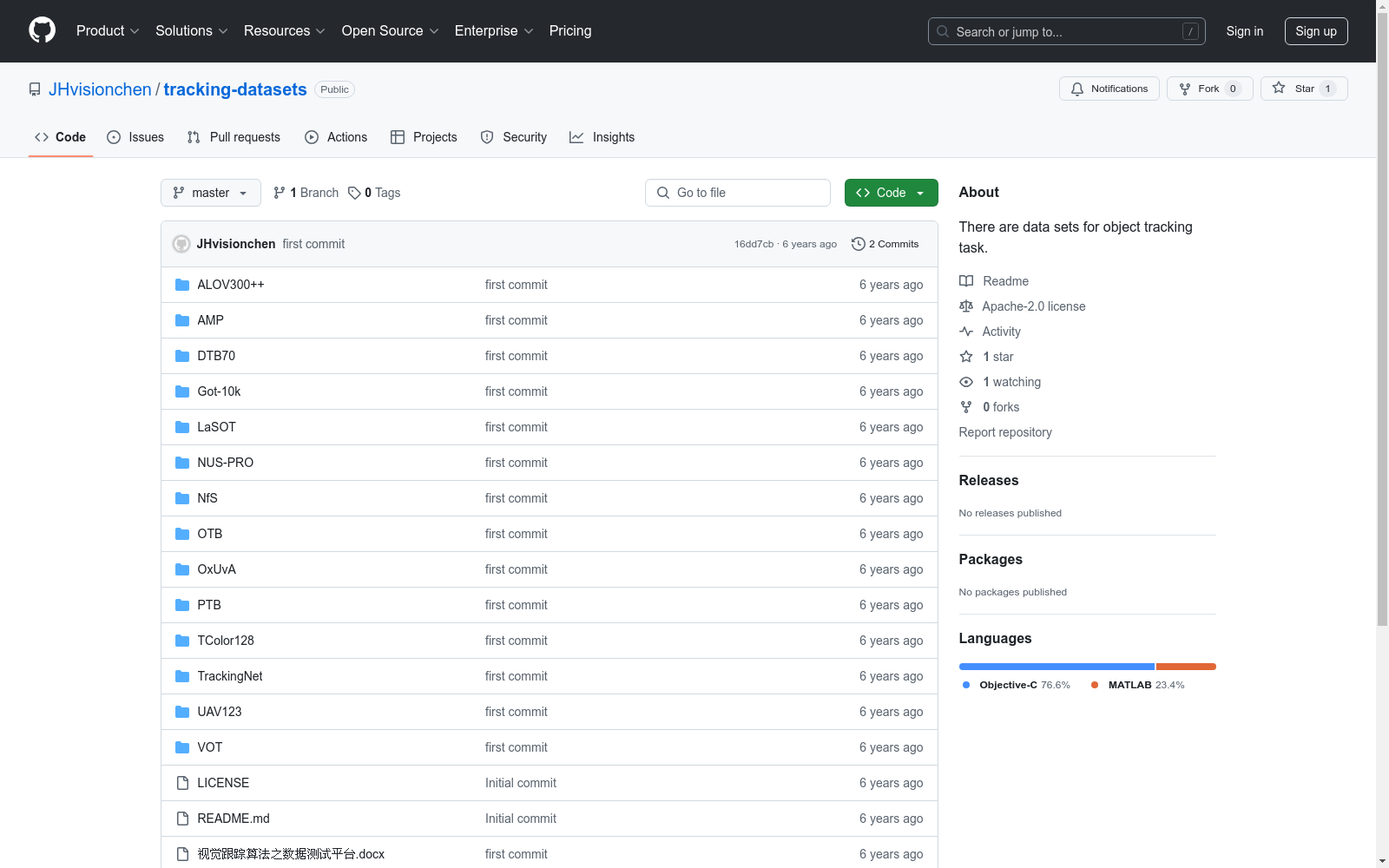The image size is (1389, 868).
Task: Click the Got-10k folder icon
Action: 182,391
